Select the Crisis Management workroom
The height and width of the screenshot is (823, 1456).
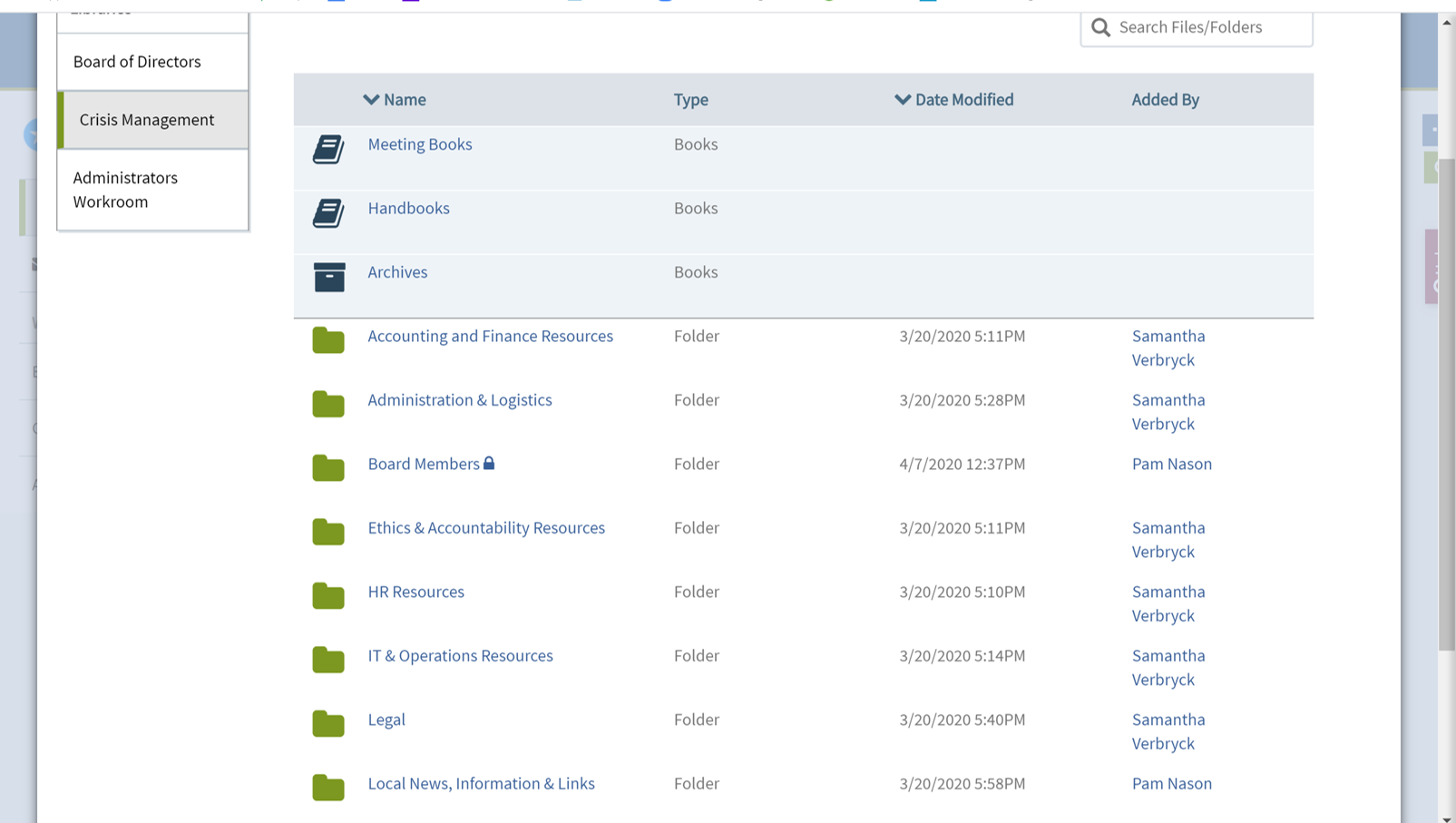pos(147,120)
